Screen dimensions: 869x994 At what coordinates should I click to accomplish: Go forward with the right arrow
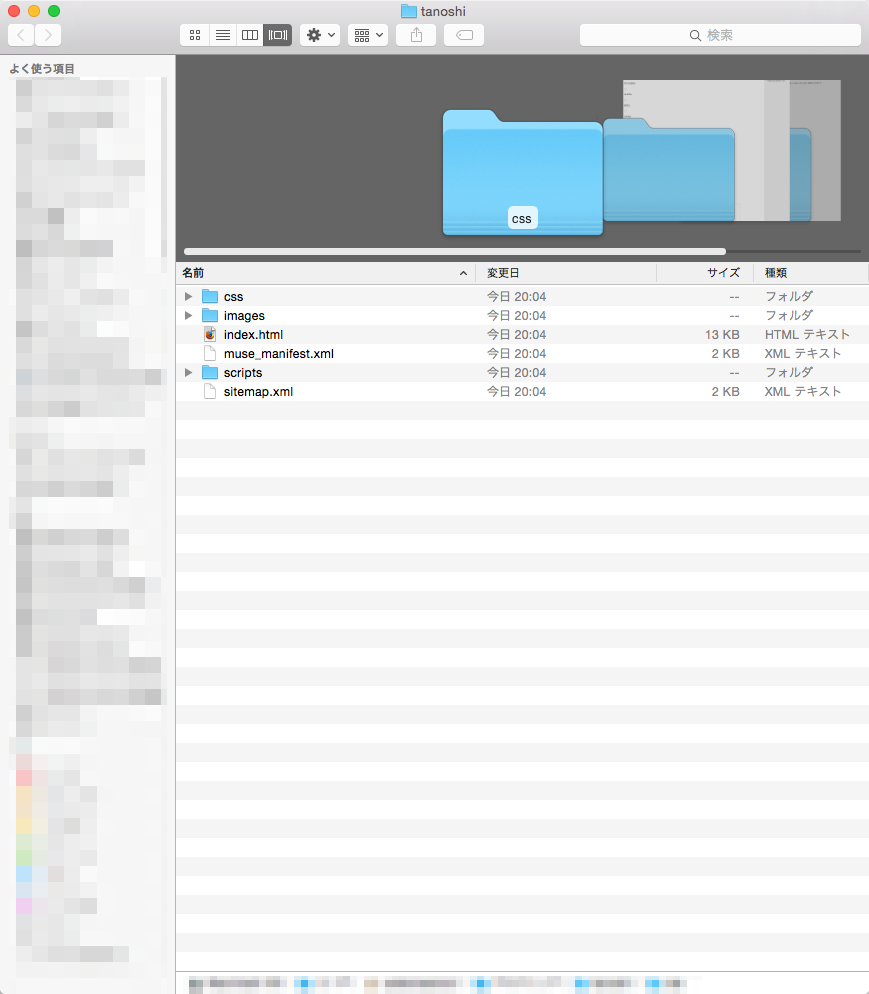point(48,35)
